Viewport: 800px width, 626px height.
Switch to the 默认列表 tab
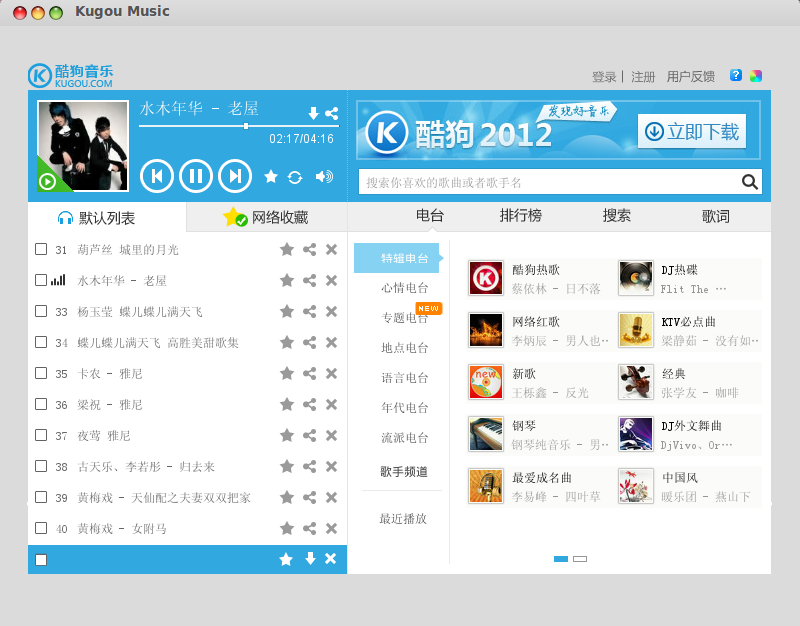point(107,217)
